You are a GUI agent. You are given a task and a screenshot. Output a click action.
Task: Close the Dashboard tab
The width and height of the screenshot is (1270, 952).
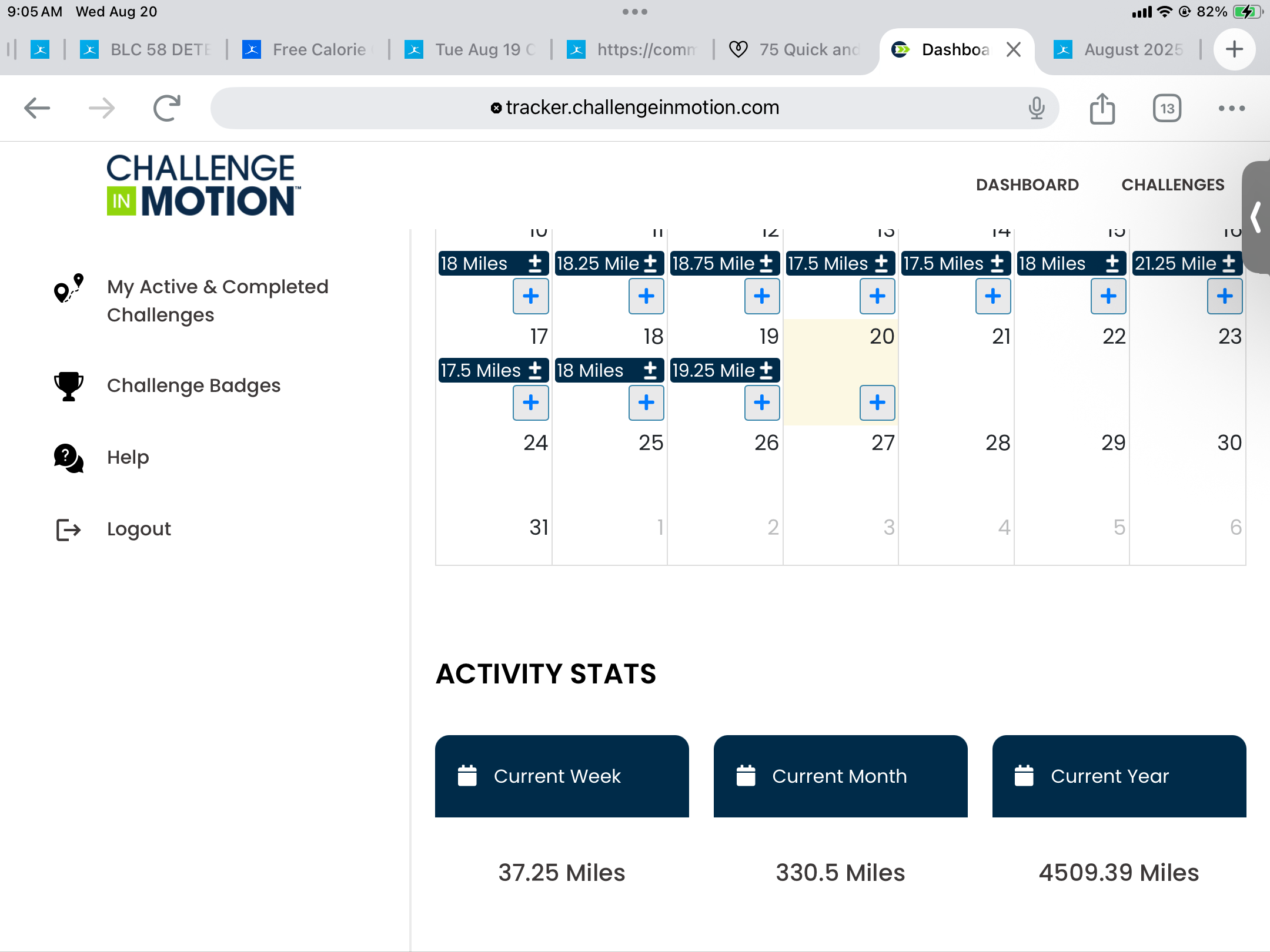[x=1014, y=49]
